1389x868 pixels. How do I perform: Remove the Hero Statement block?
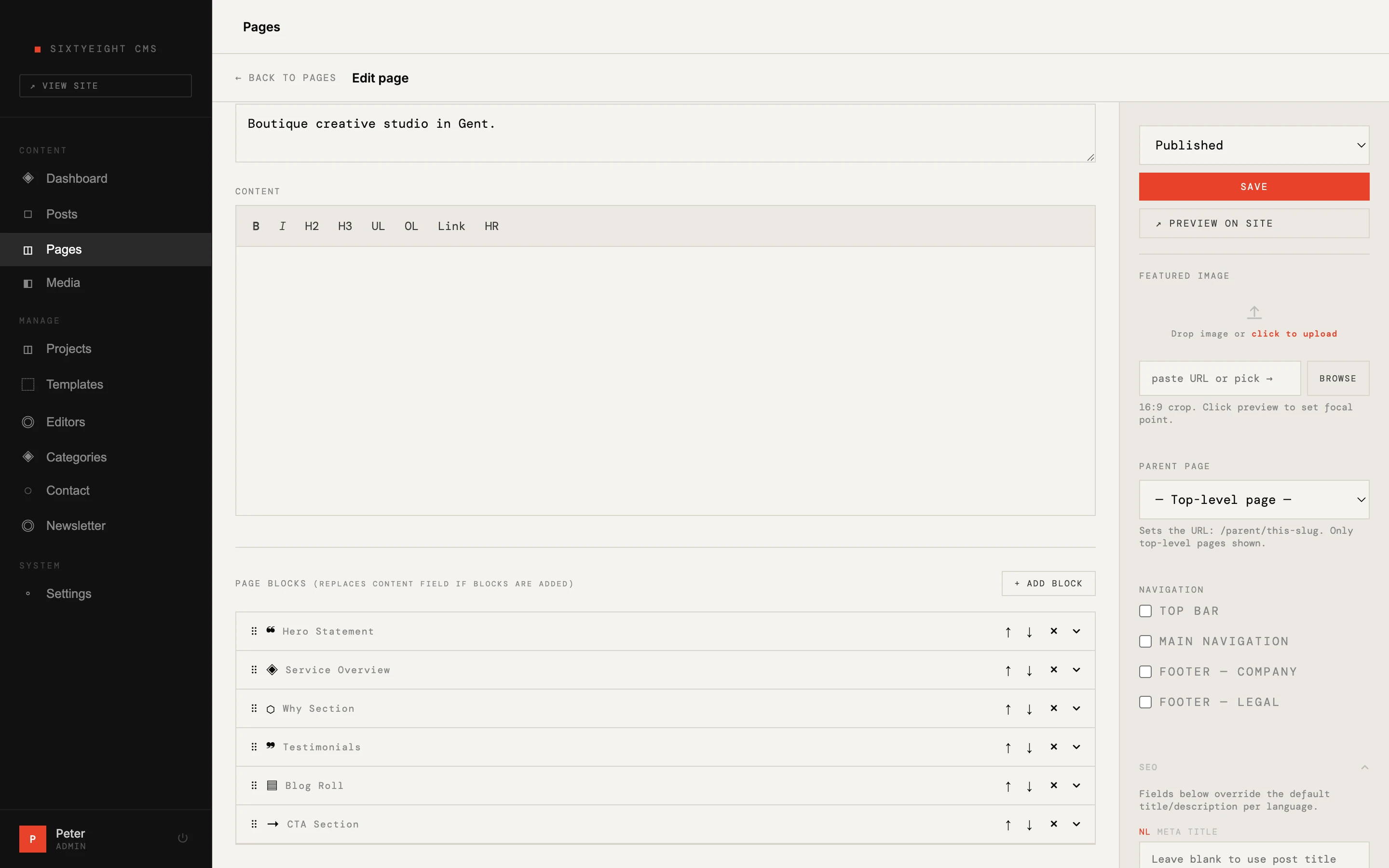(1054, 631)
